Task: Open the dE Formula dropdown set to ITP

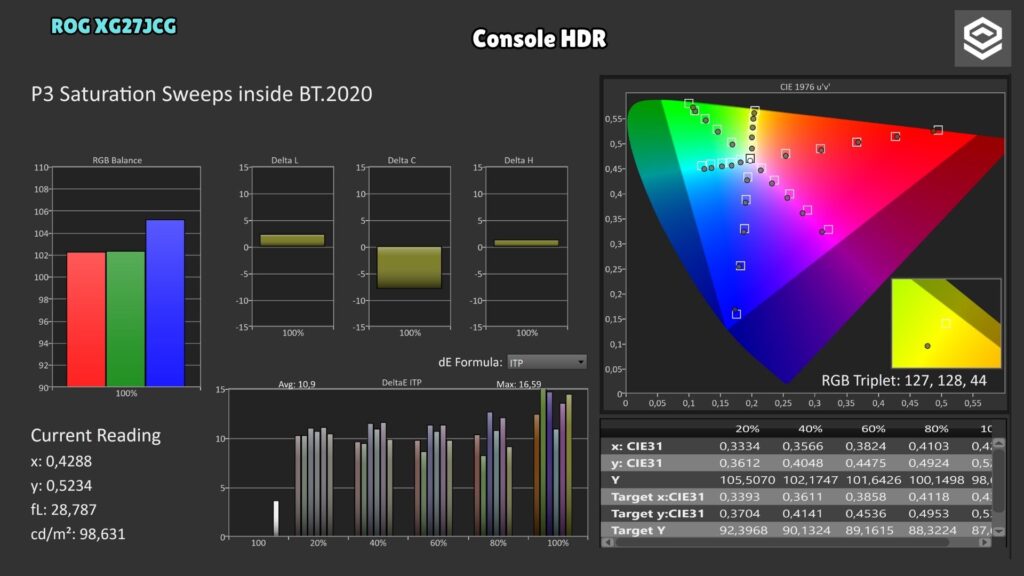Action: point(547,362)
